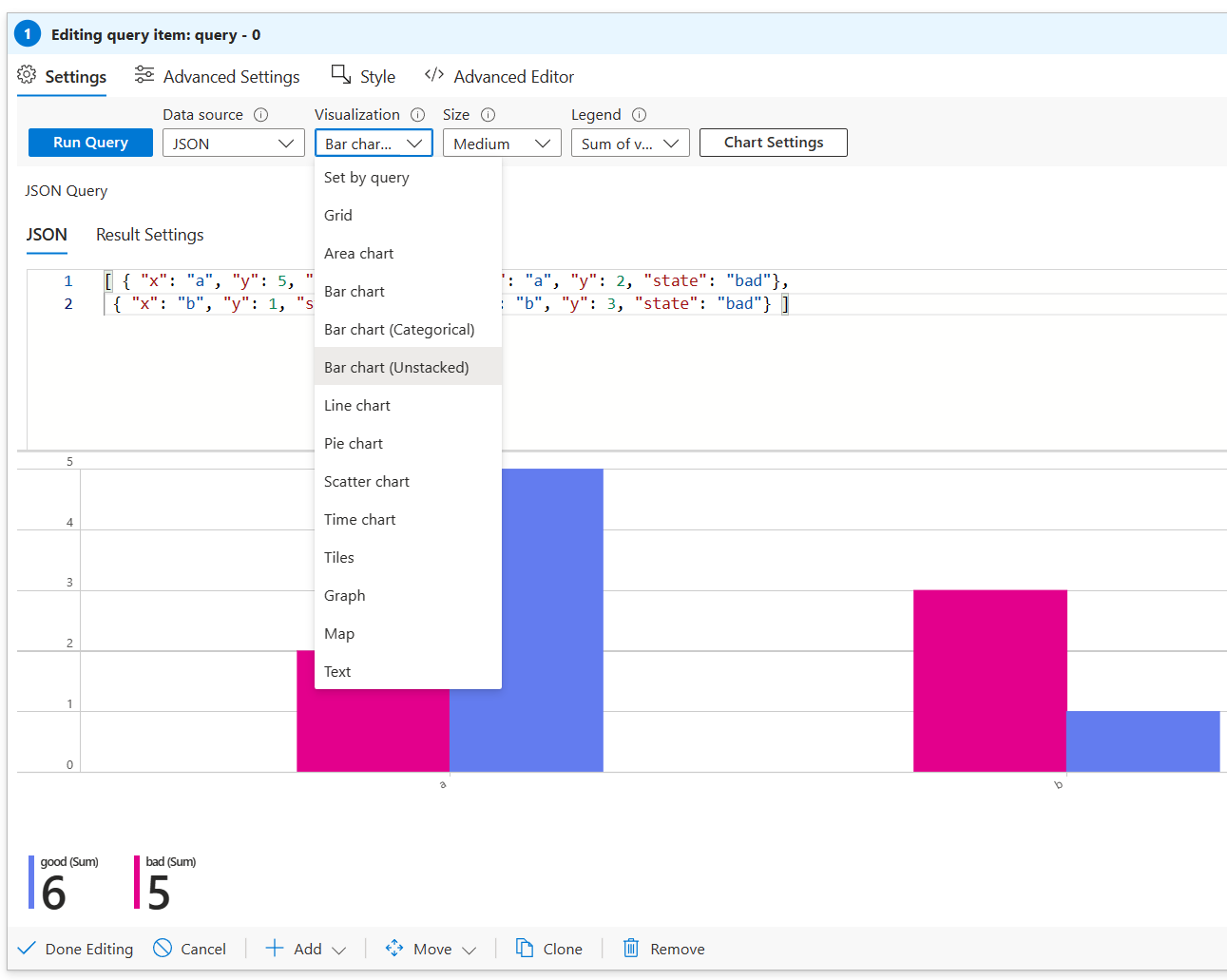Click the Done Editing checkmark icon
Screen dimensions: 1227x980
[26, 948]
